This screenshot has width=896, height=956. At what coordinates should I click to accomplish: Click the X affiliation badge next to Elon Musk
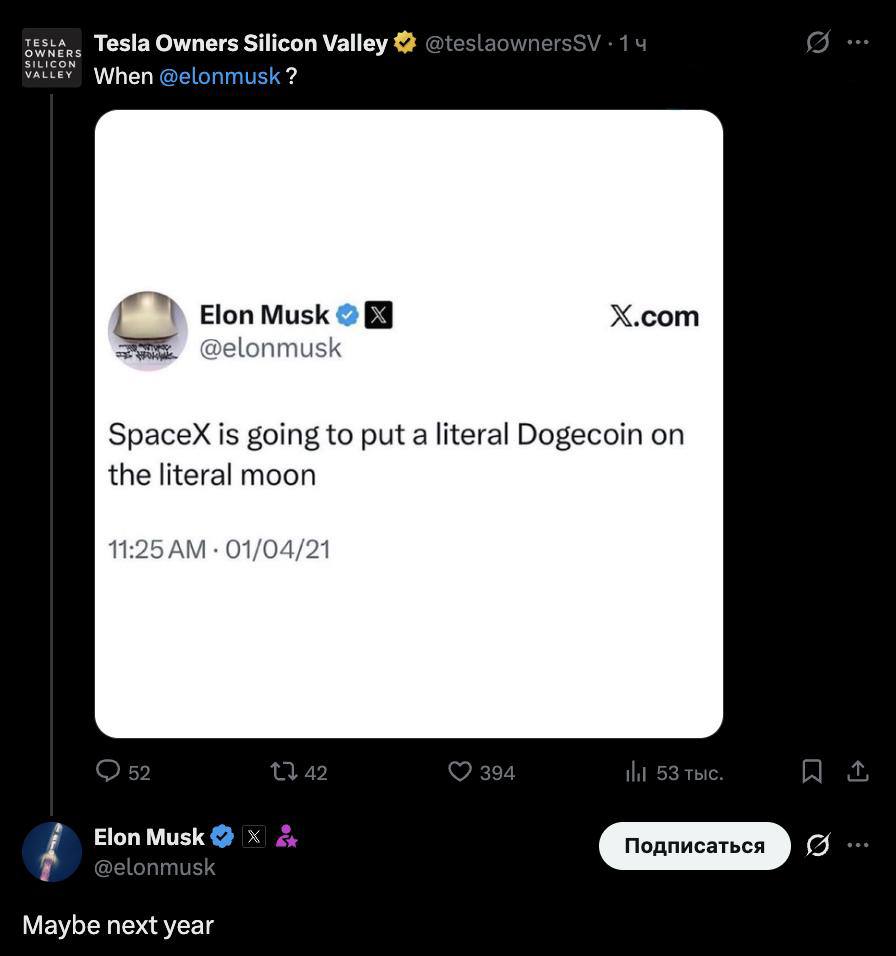(x=254, y=837)
